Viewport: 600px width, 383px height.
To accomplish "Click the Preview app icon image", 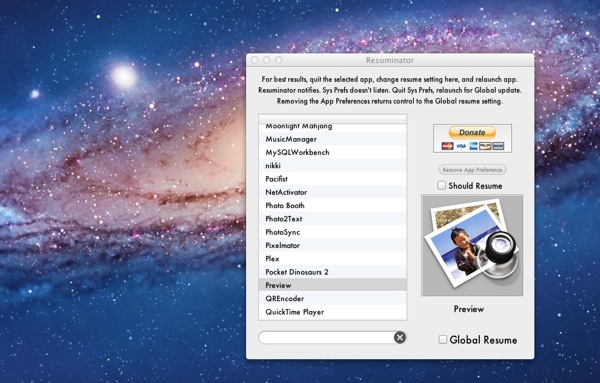I will (x=472, y=246).
